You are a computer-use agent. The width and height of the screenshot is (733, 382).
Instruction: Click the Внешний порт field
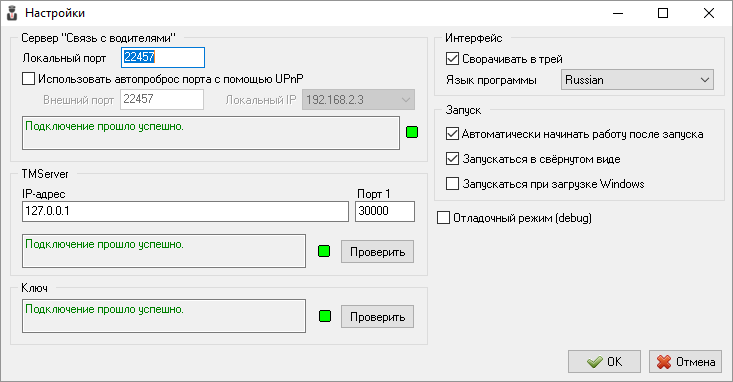pos(162,100)
